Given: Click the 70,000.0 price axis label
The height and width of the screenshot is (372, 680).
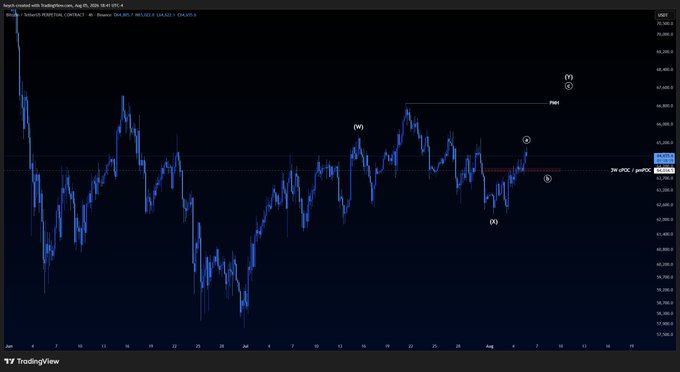Looking at the screenshot, I should 664,34.
